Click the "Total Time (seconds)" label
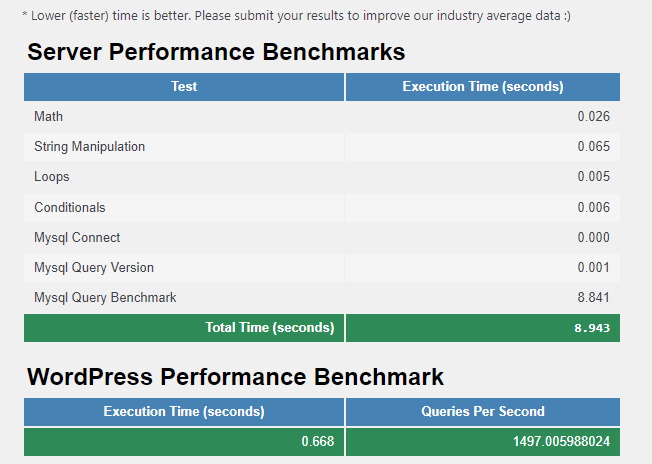Screen dimensions: 652x464 pyautogui.click(x=270, y=328)
